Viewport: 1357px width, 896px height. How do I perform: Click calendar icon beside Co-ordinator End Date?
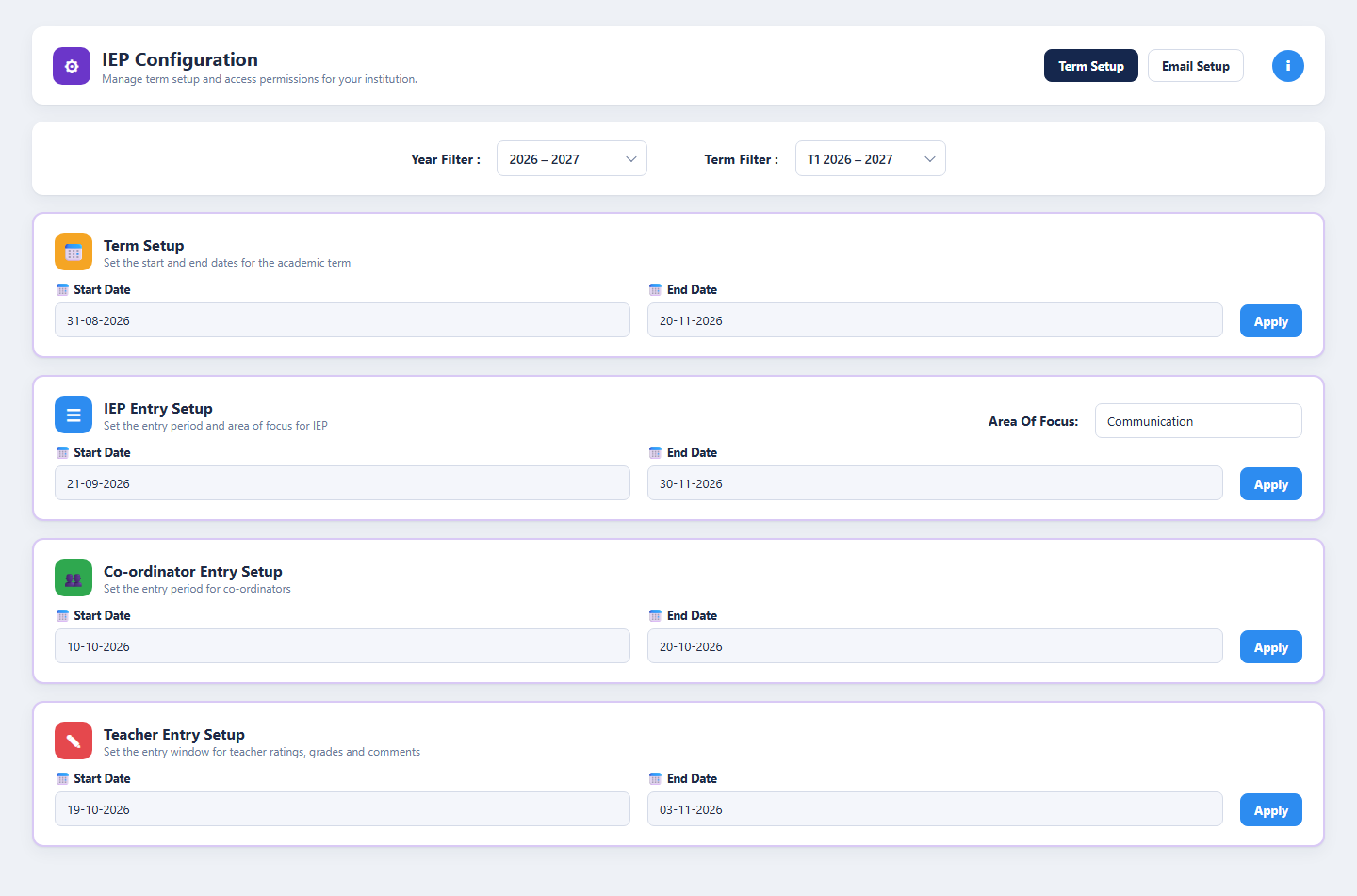pos(655,615)
